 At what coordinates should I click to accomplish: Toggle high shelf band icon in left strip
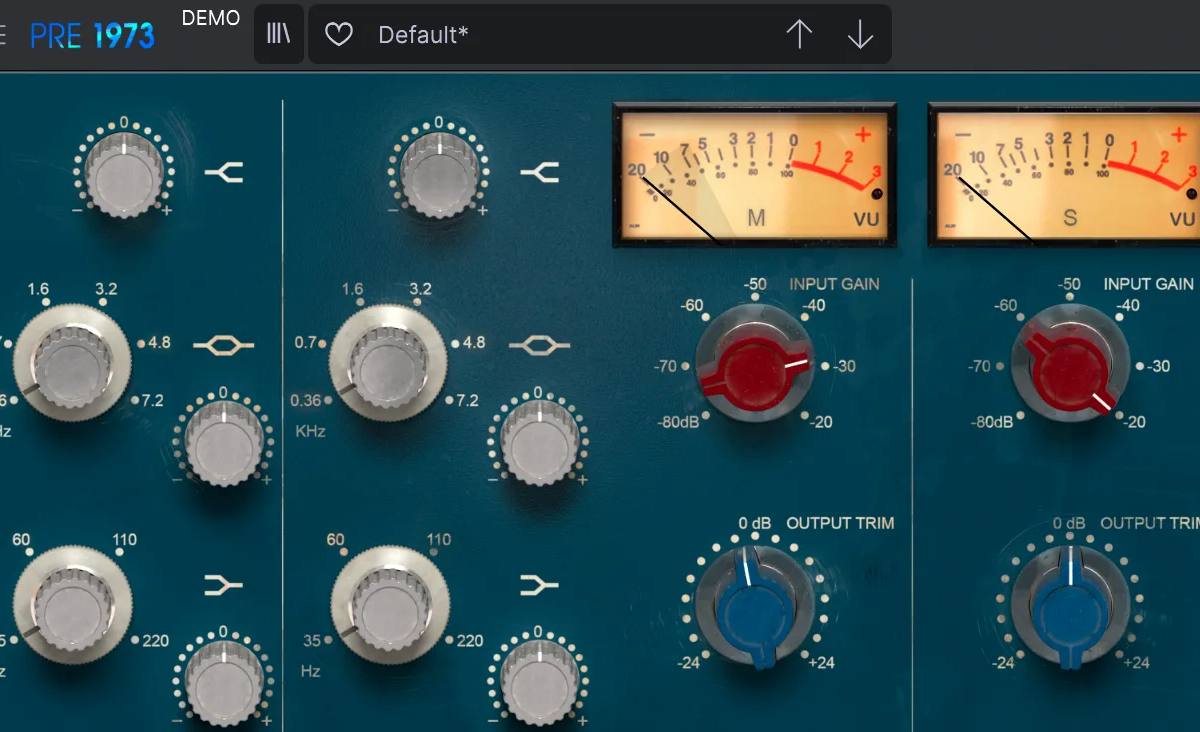pos(224,174)
